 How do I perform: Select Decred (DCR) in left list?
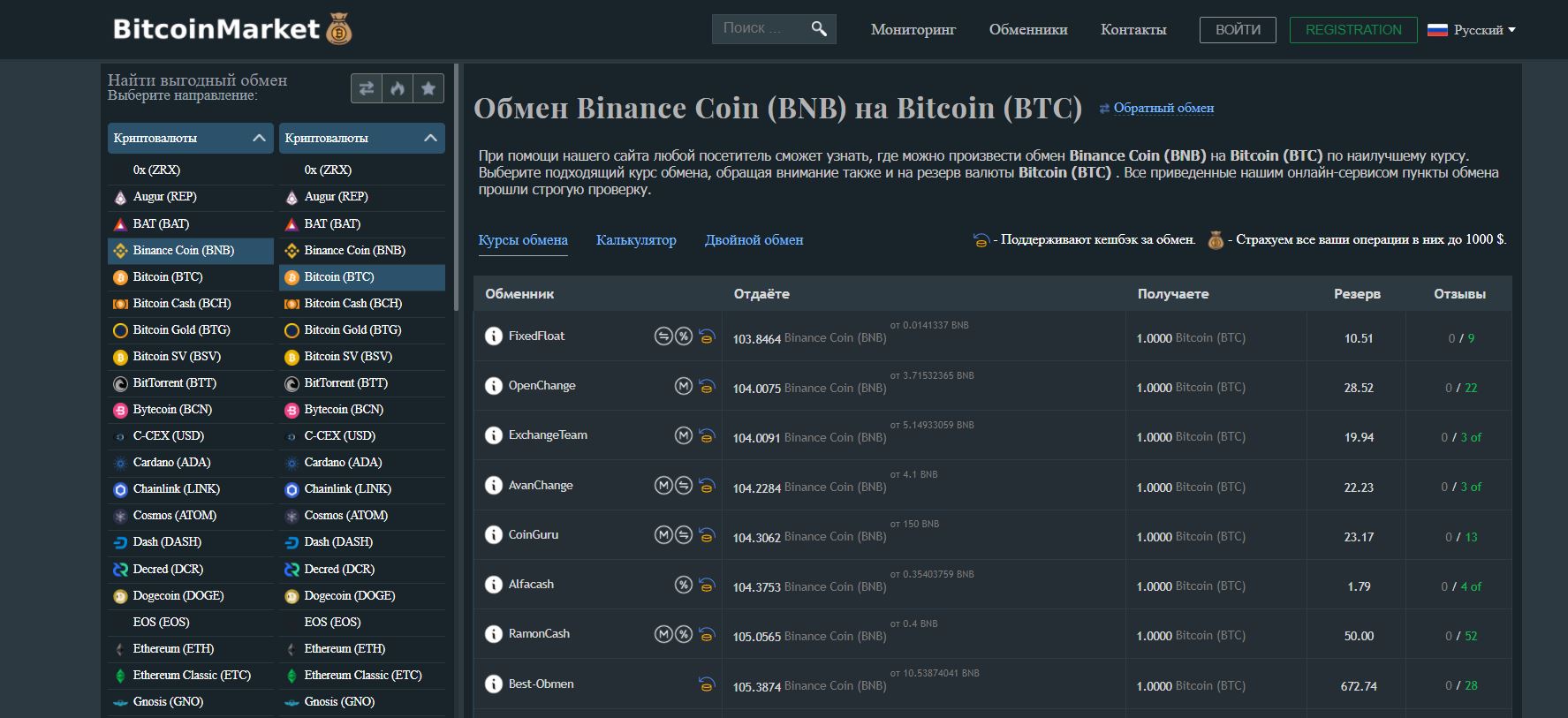(191, 569)
